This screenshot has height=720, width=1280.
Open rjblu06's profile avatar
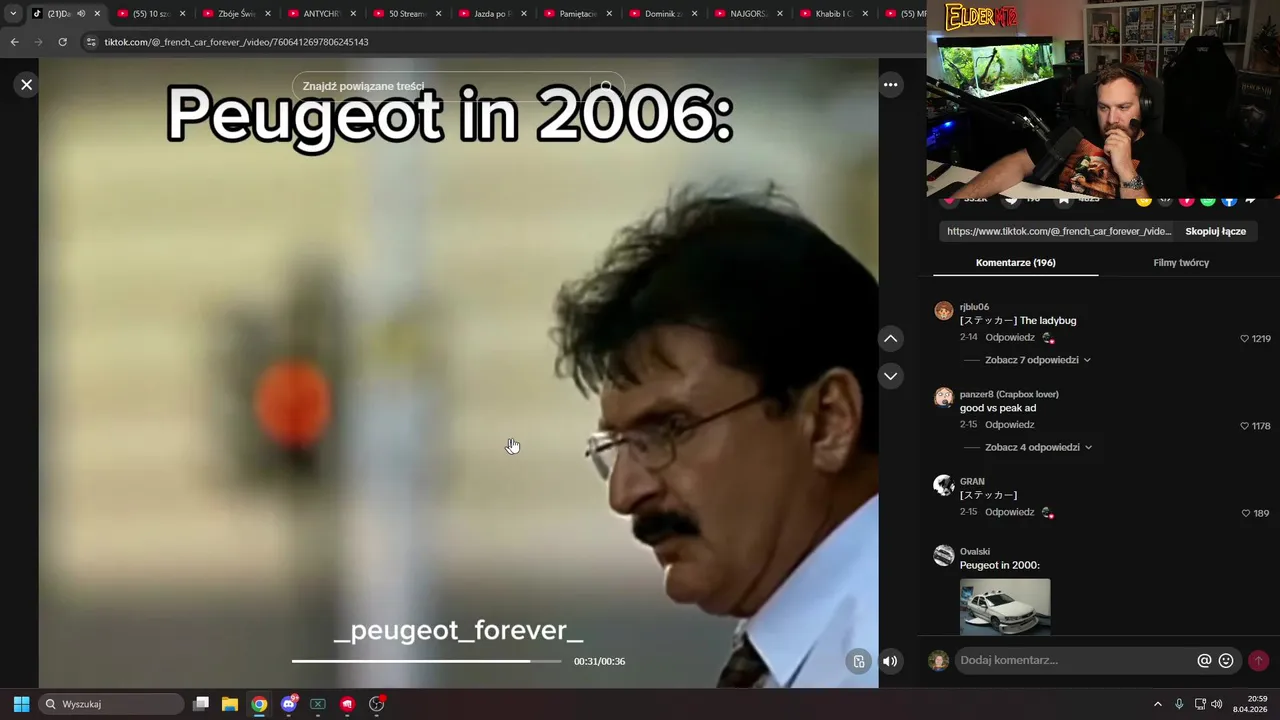coord(943,310)
